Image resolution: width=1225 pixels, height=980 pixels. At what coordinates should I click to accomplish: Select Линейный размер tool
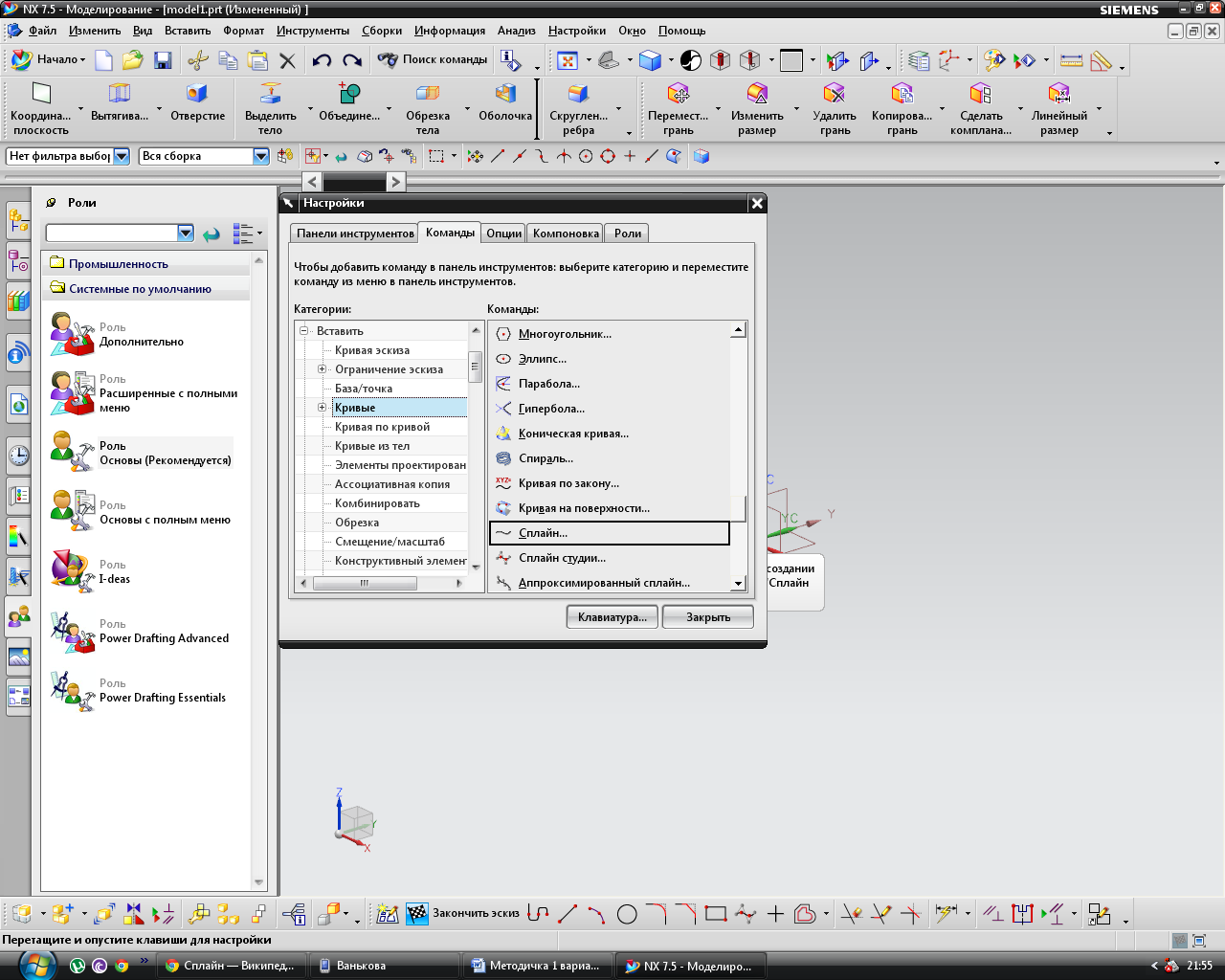pos(1059,108)
